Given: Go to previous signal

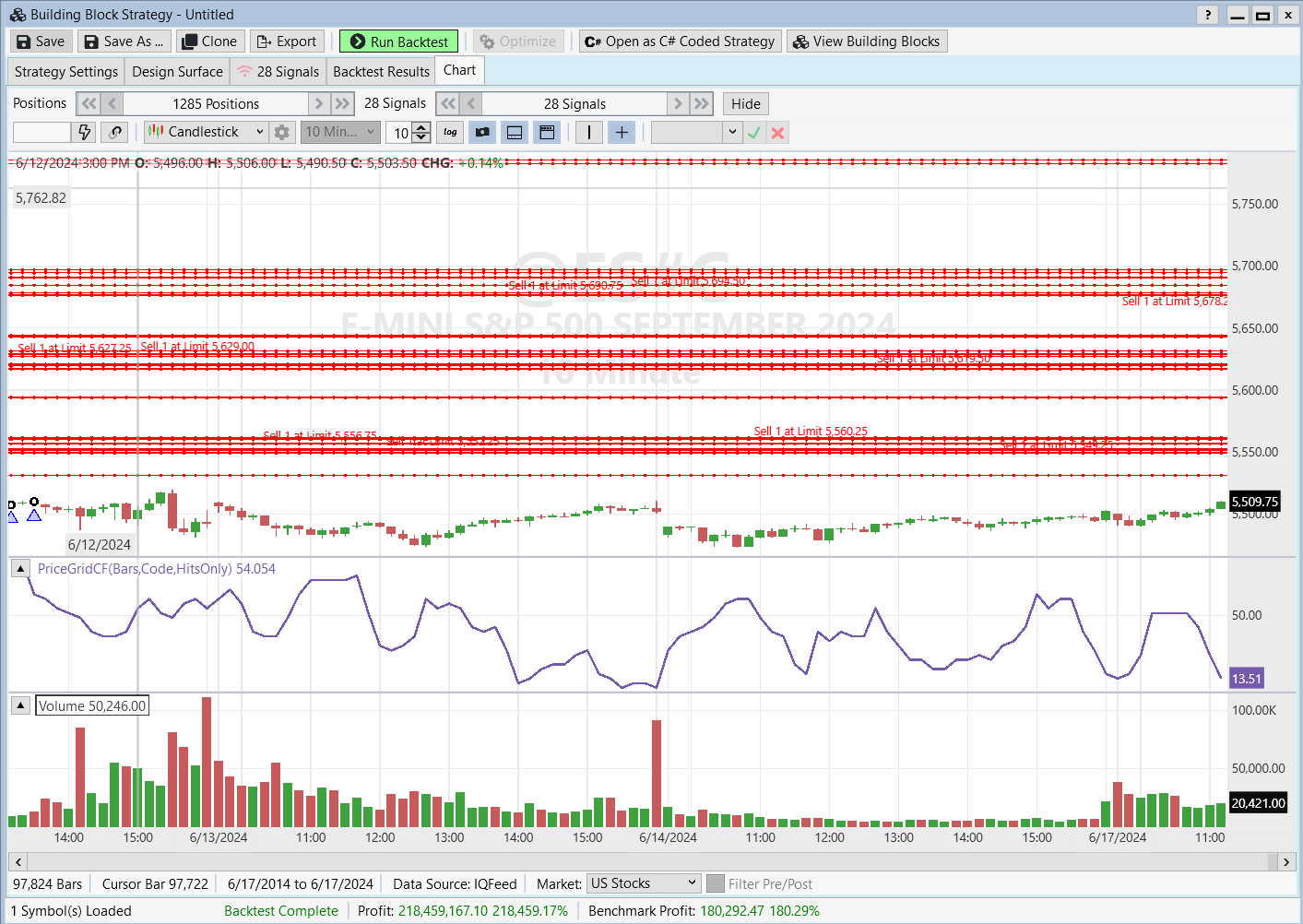Looking at the screenshot, I should 471,104.
